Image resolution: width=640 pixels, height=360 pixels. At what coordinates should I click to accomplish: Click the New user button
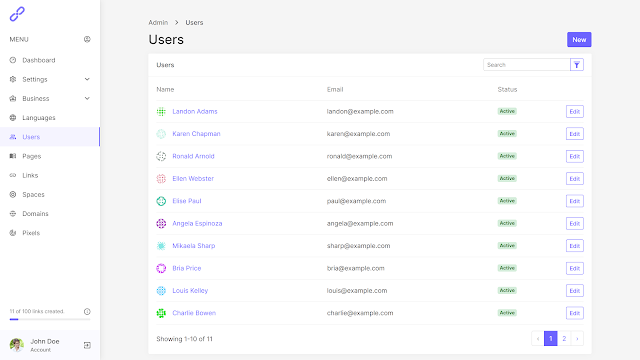click(x=579, y=40)
